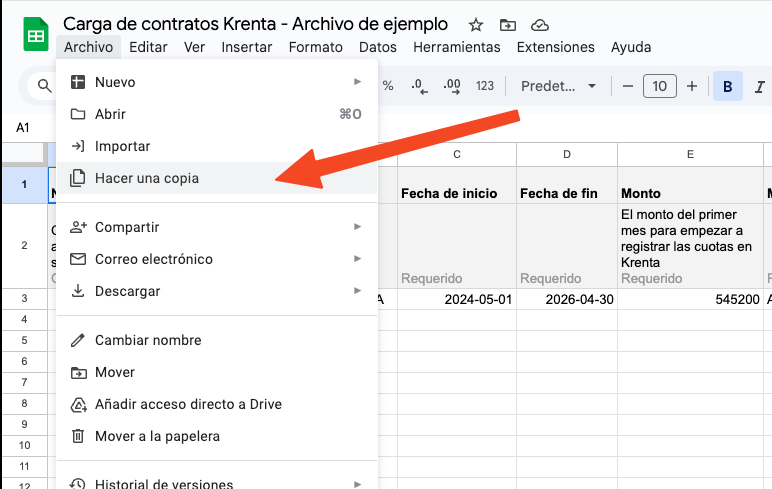Choose Cambiar nombre menu entry
The height and width of the screenshot is (489, 772).
pyautogui.click(x=217, y=340)
